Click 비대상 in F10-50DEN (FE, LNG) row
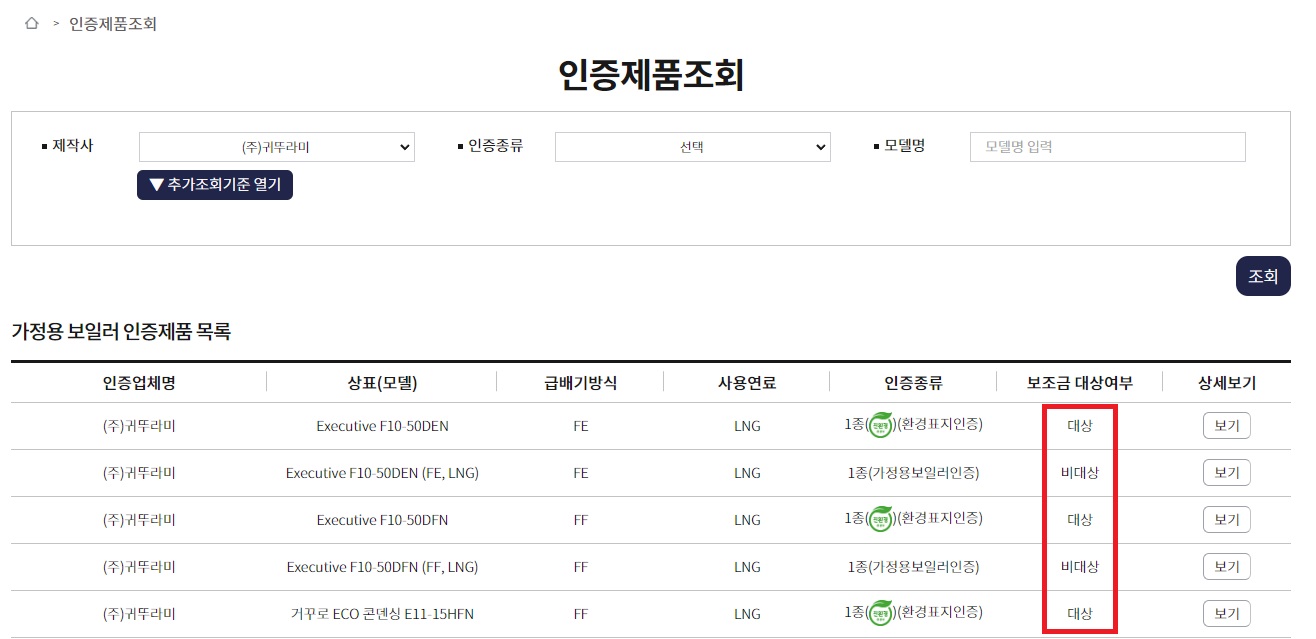 click(x=1080, y=473)
